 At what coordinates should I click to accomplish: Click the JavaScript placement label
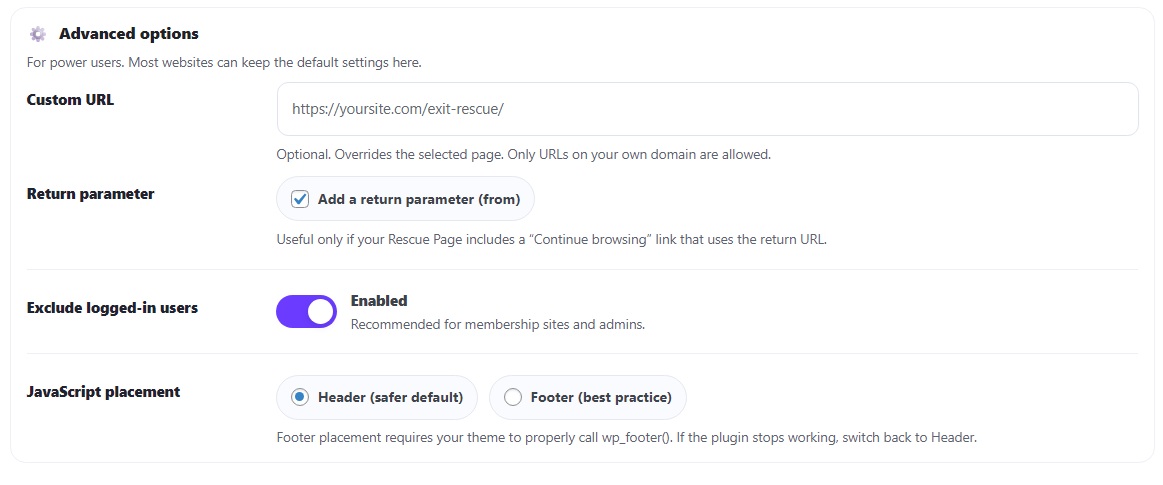103,392
